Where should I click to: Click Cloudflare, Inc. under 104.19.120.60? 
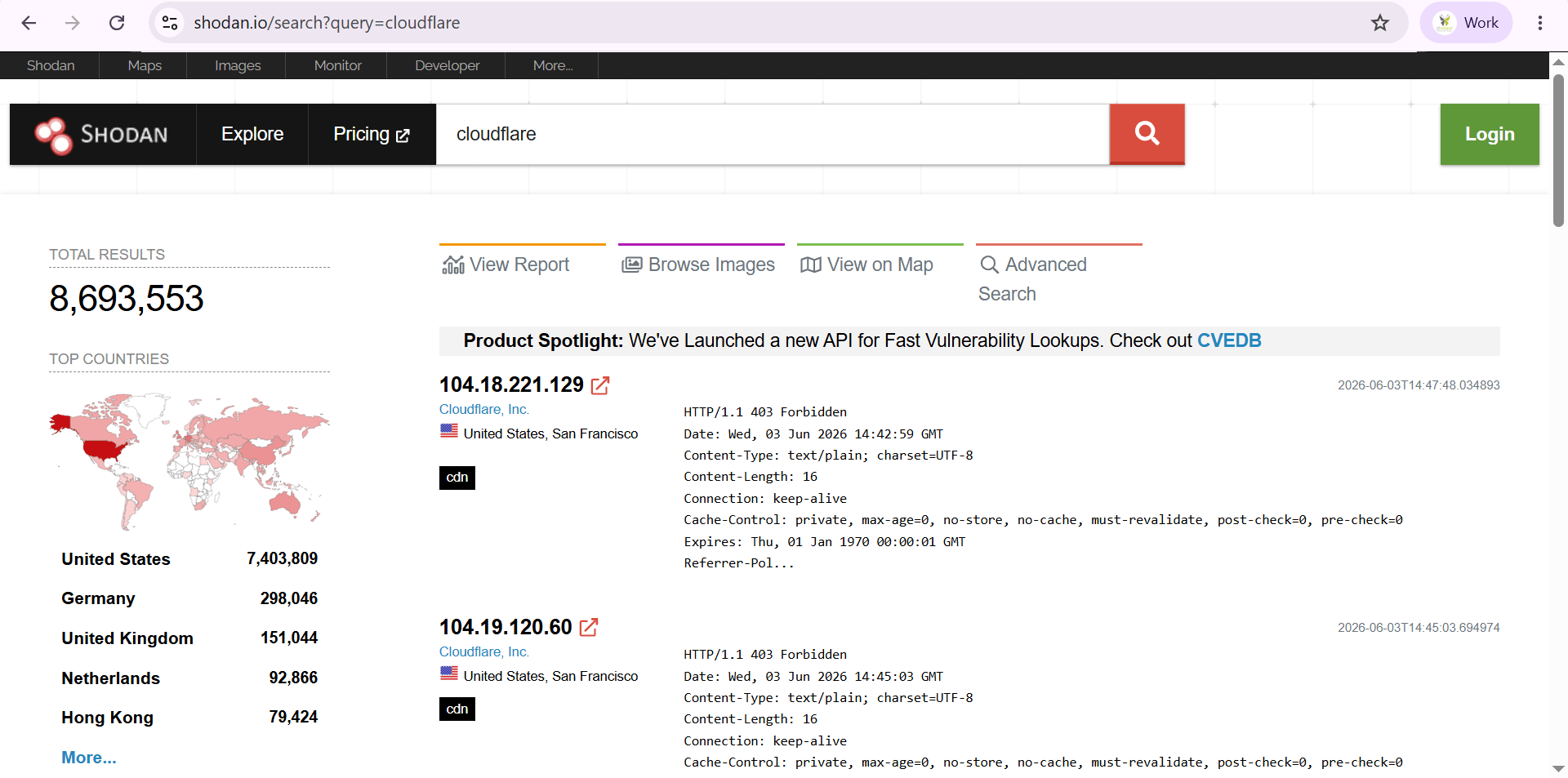click(x=484, y=651)
